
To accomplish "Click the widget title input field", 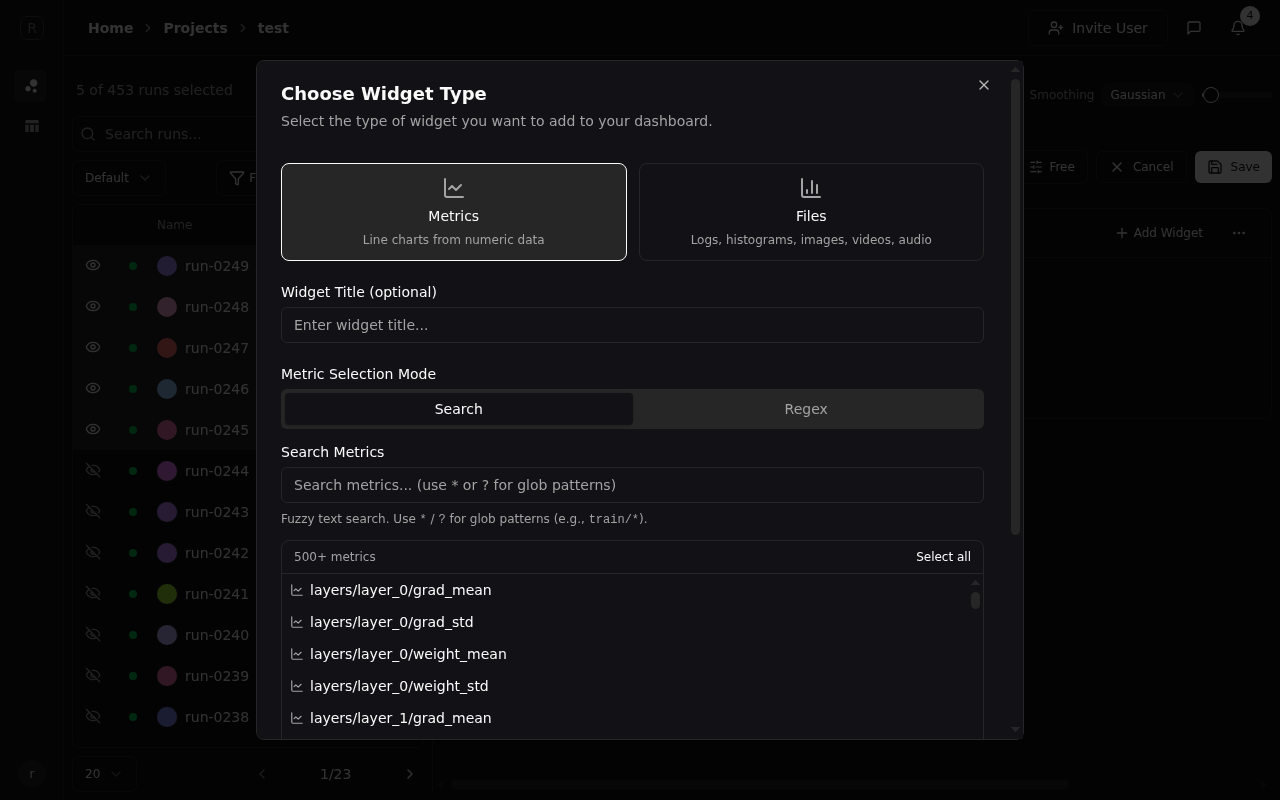I will (632, 324).
